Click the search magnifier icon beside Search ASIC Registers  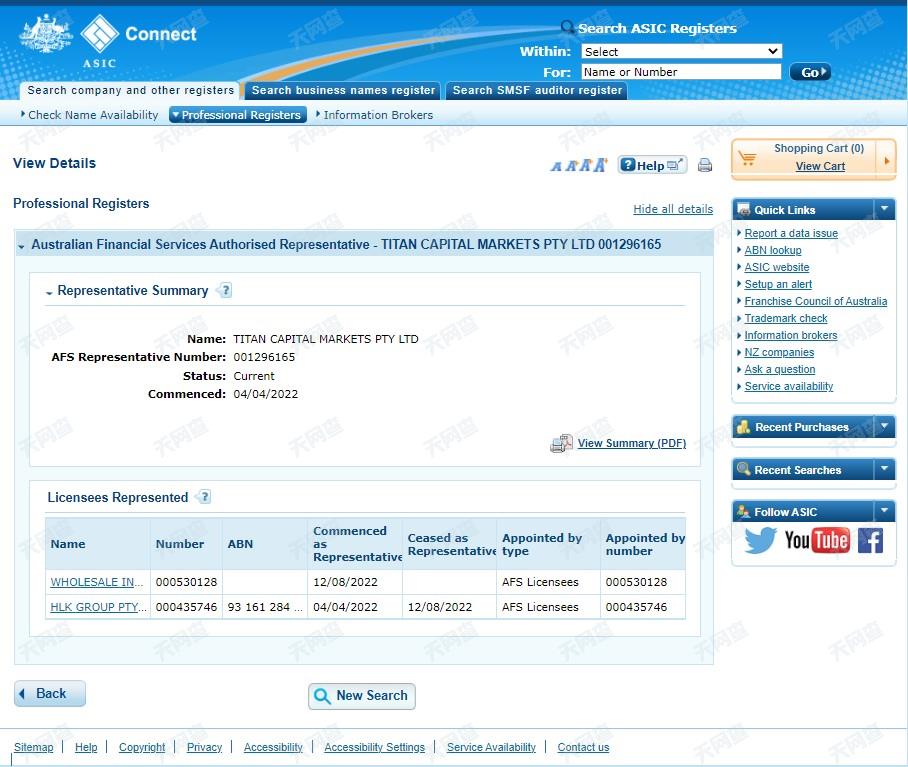(x=568, y=27)
